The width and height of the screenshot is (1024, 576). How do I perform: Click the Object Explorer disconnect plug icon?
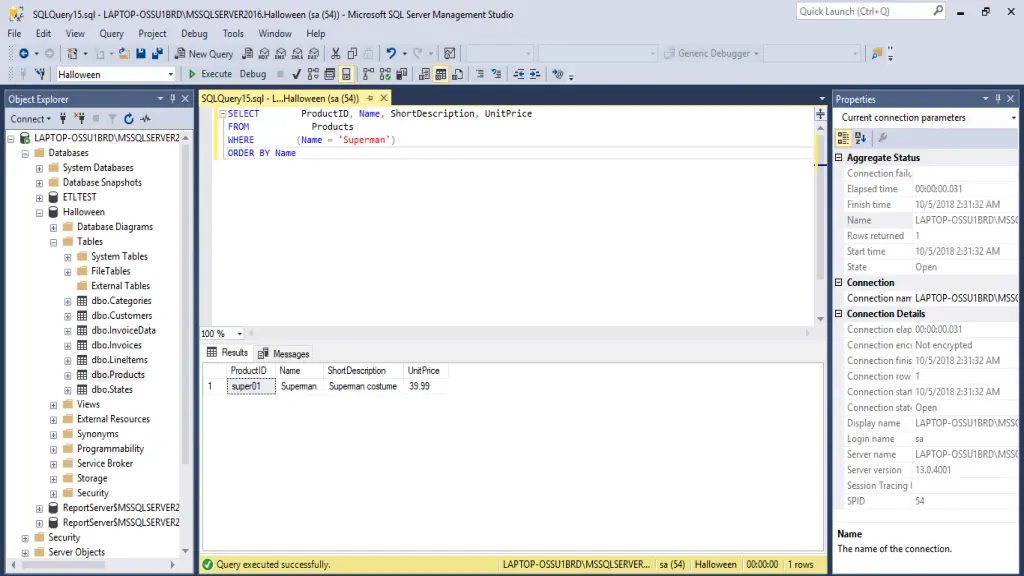point(80,119)
